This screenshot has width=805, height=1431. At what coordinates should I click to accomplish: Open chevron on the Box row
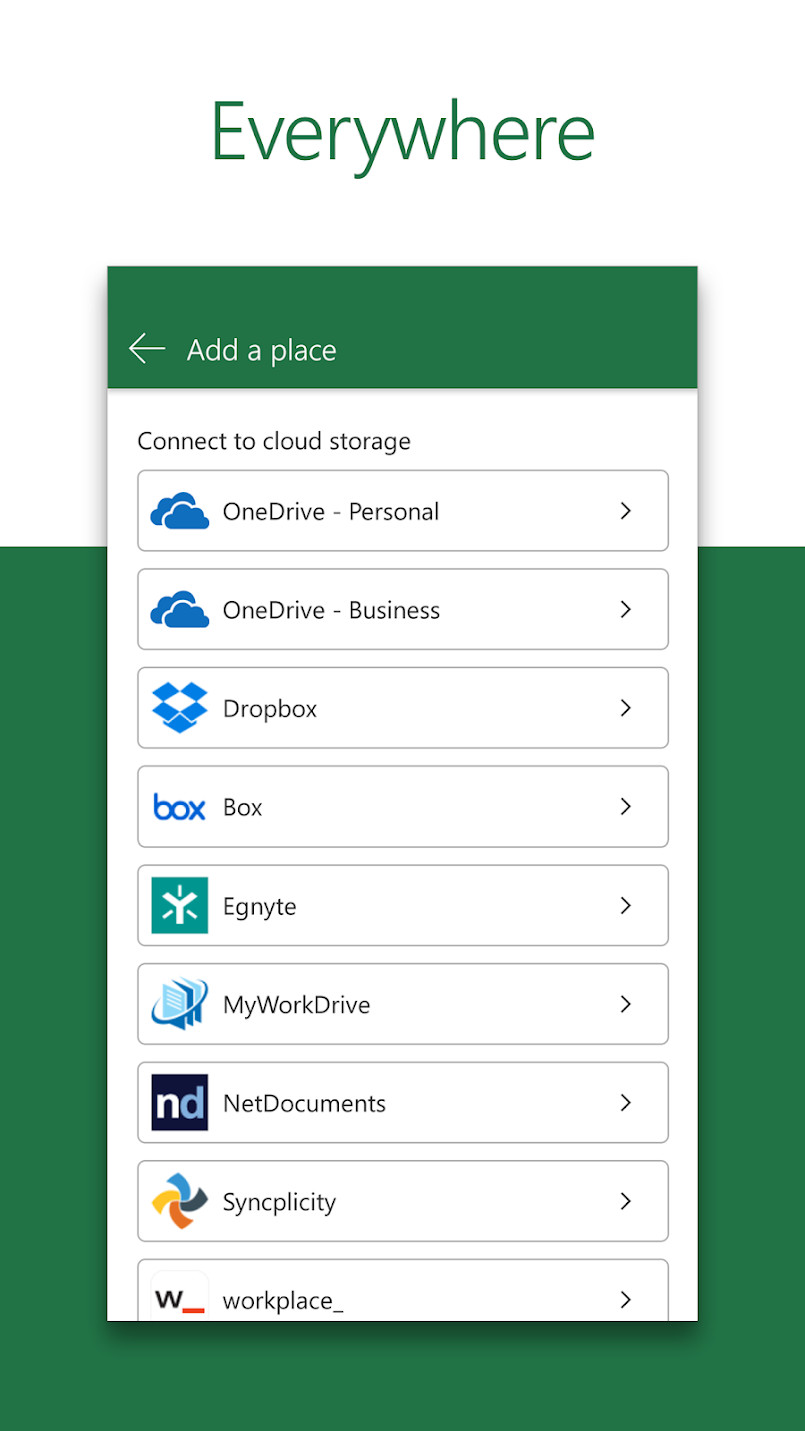(626, 806)
